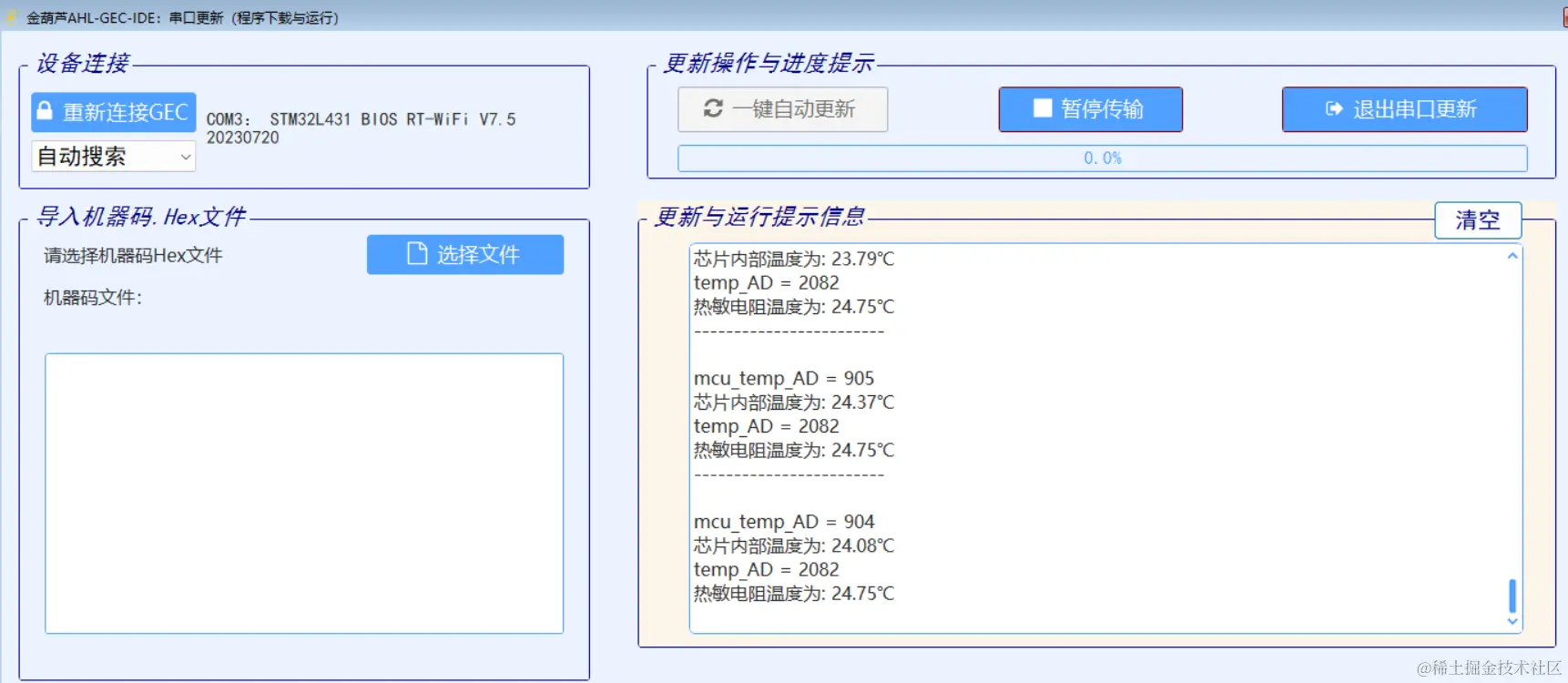
Task: Click the 更新与运行提示信息 group title
Action: (x=760, y=217)
